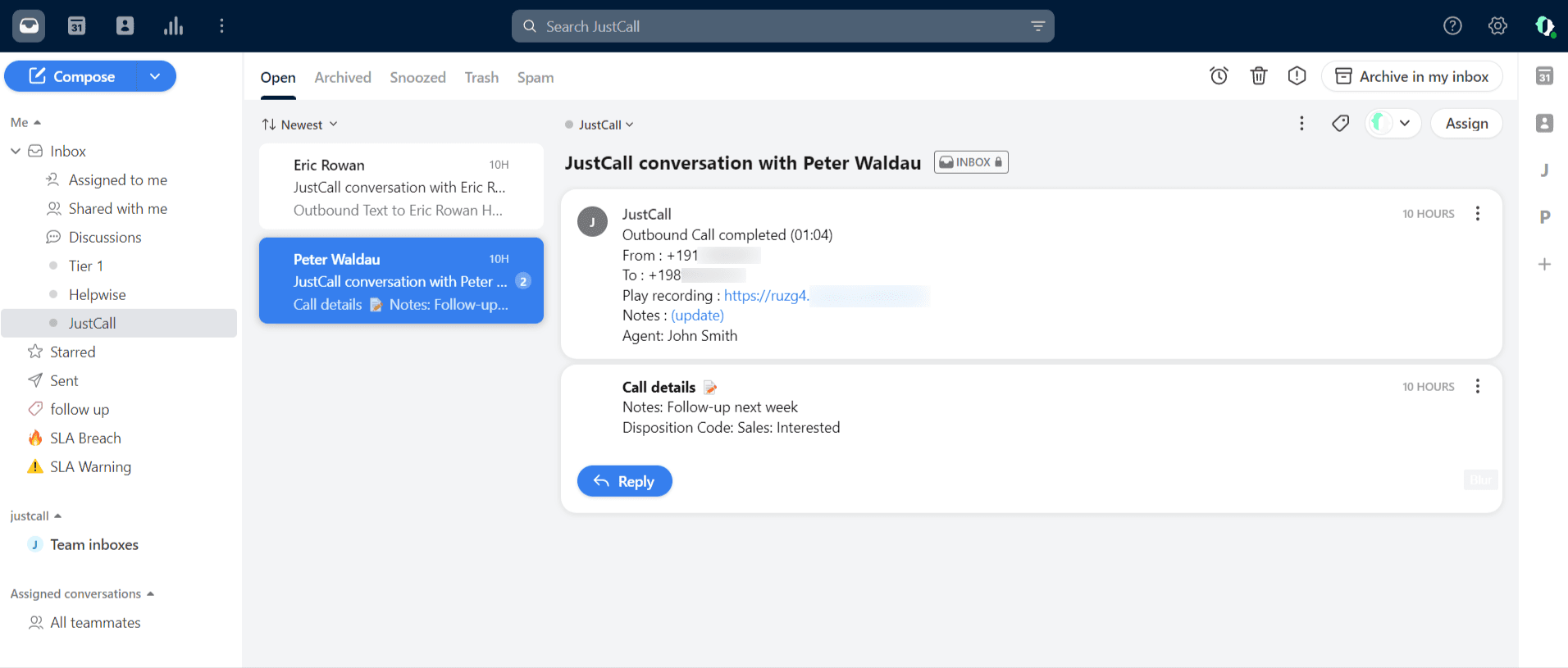Click the JustCall sender avatar

point(592,222)
